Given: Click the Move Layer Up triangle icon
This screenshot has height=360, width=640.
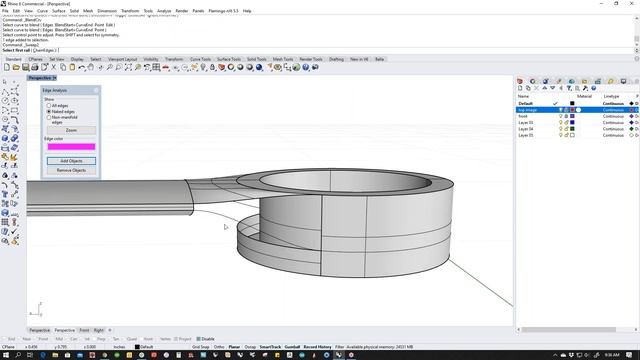Looking at the screenshot, I should [544, 88].
